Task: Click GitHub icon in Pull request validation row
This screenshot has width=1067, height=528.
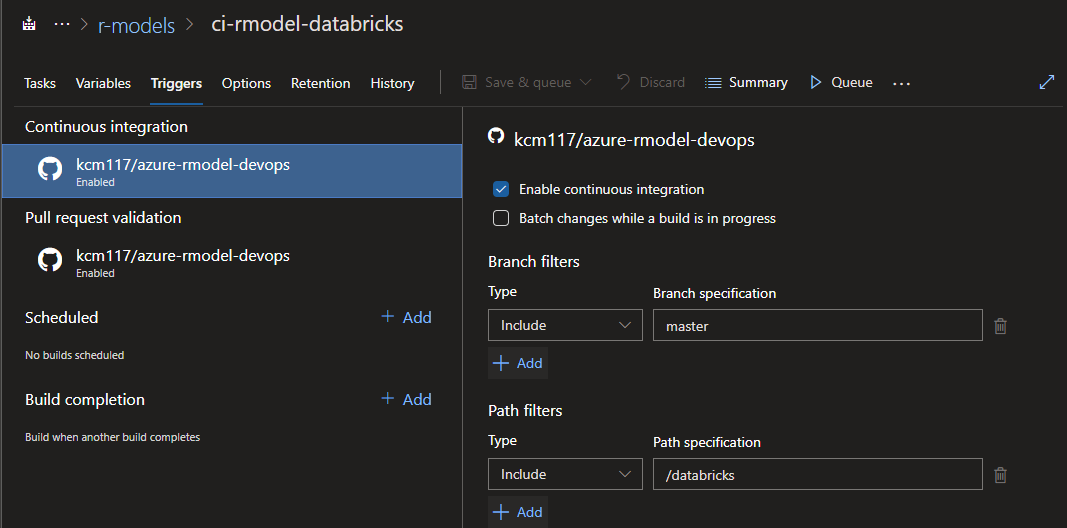Action: click(50, 261)
